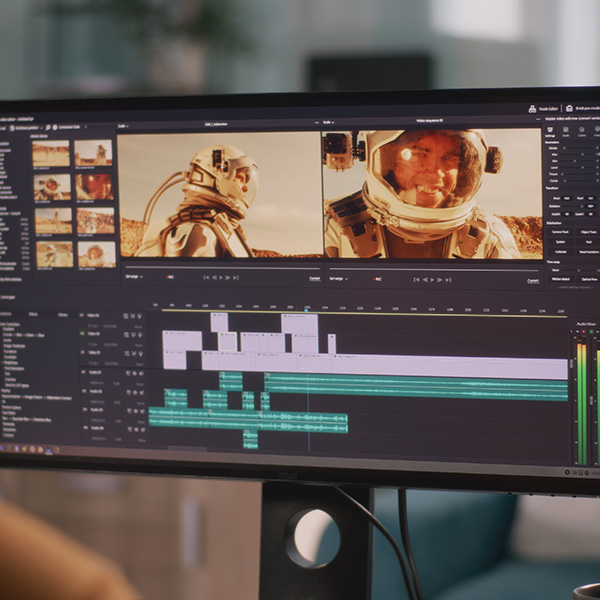Select the red helmet close-up thumbnail
Viewport: 600px width, 600px height.
point(95,187)
